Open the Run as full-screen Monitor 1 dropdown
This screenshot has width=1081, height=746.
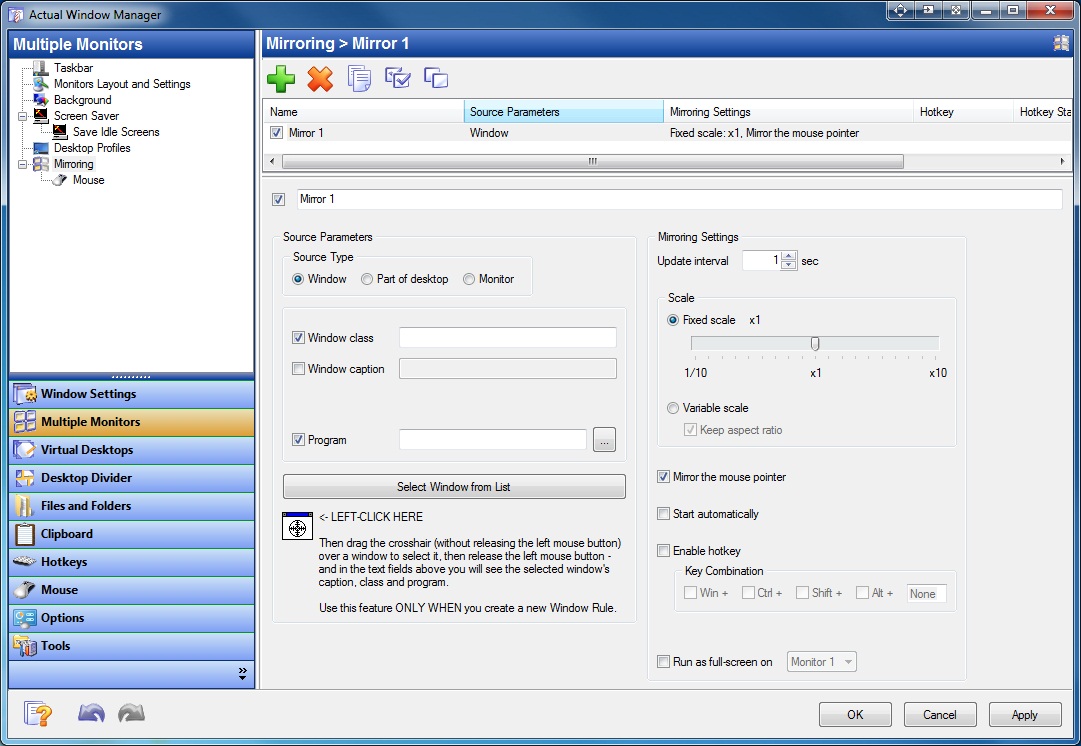pos(822,662)
